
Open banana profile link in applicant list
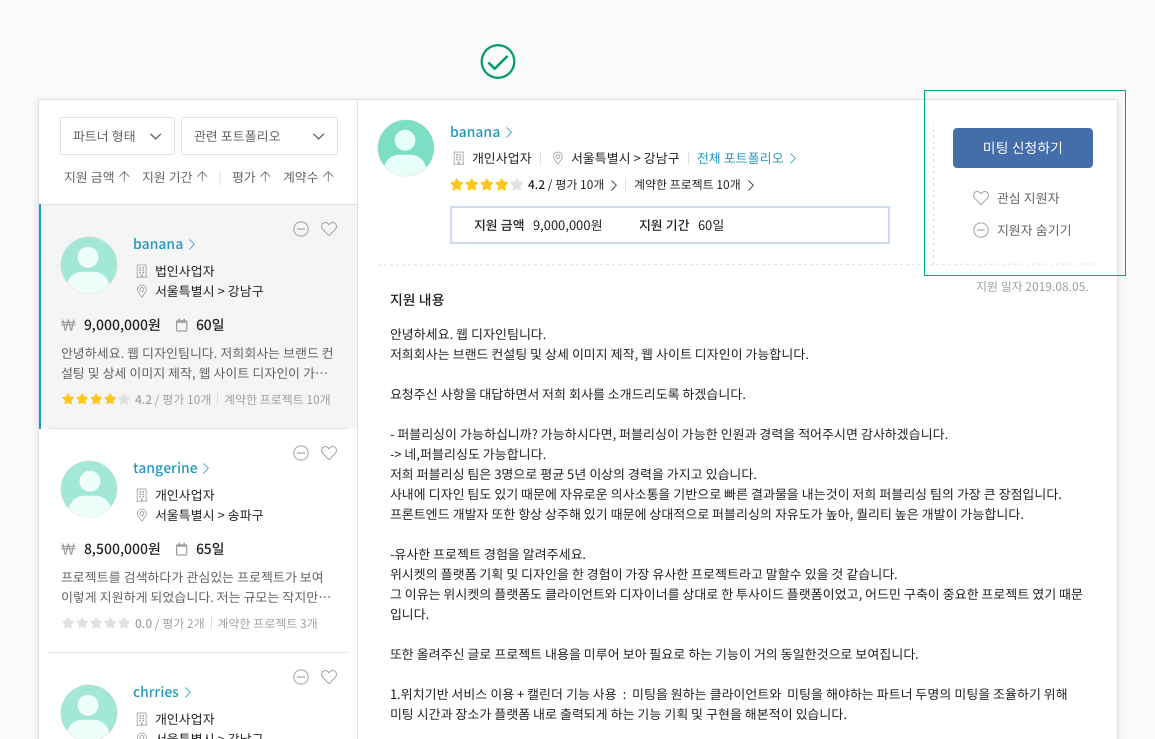164,244
